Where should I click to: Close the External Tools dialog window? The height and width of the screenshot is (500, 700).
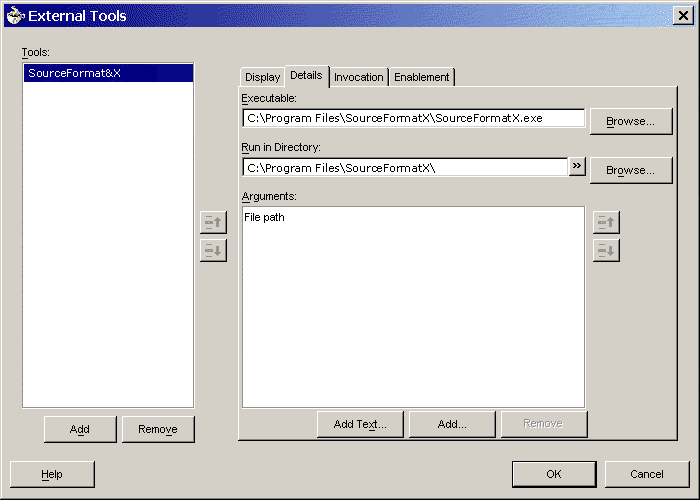tap(683, 16)
